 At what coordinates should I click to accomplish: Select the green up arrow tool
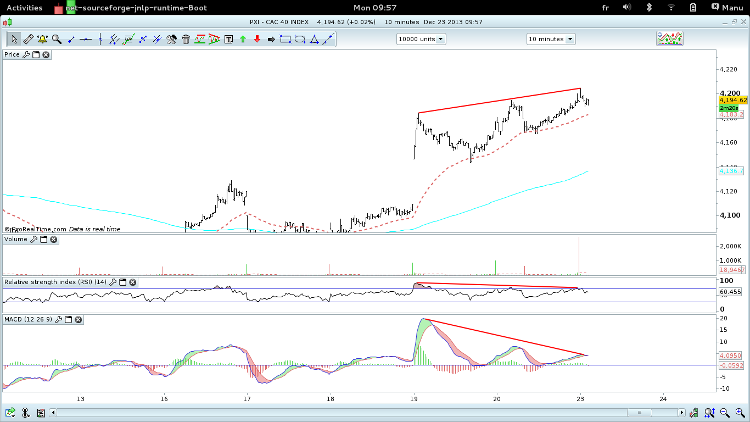click(243, 39)
